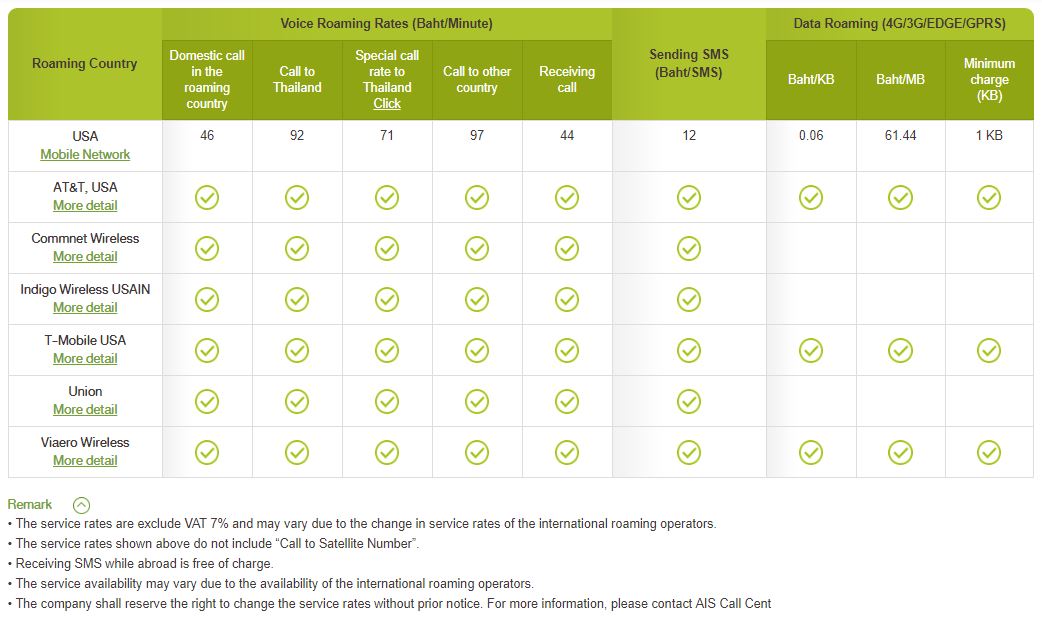Screen dimensions: 1042x618
Task: Collapse the Remark section chevron
Action: [x=81, y=505]
